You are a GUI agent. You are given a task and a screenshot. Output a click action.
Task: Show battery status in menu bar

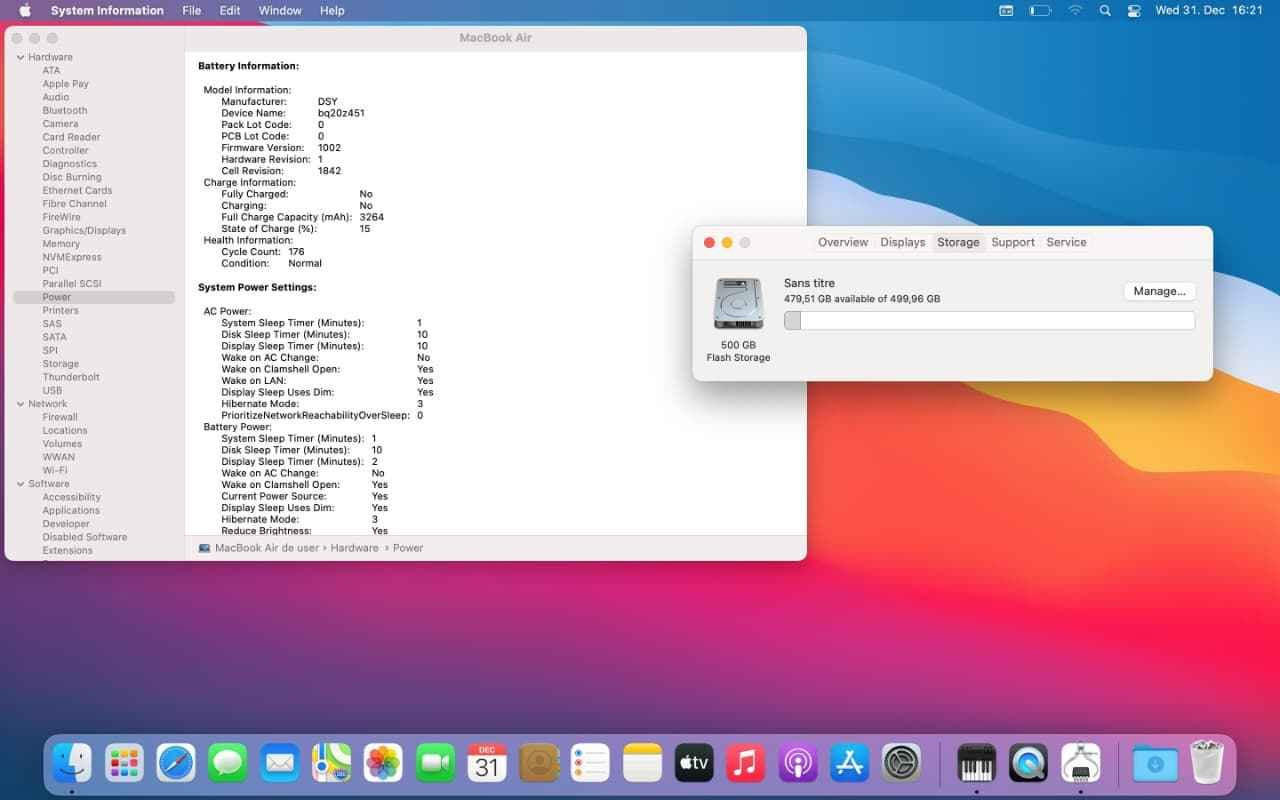tap(1040, 10)
